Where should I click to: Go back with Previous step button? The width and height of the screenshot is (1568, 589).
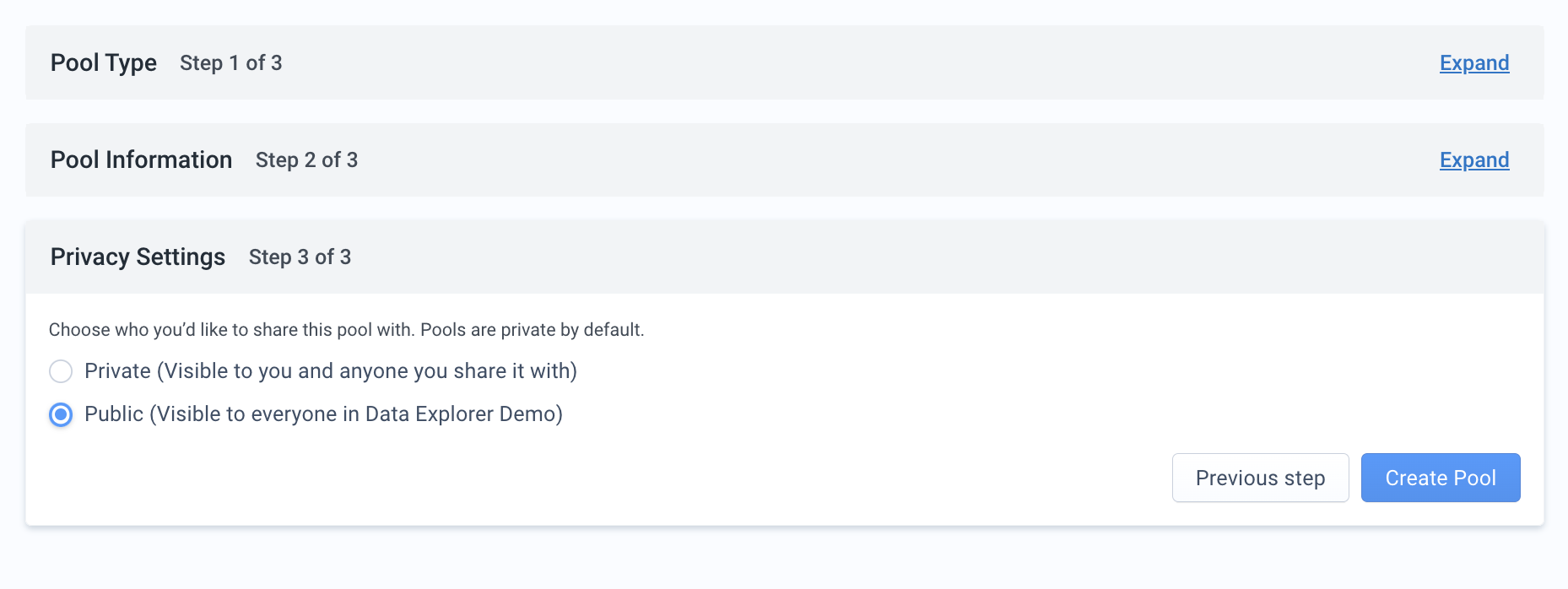pyautogui.click(x=1260, y=478)
